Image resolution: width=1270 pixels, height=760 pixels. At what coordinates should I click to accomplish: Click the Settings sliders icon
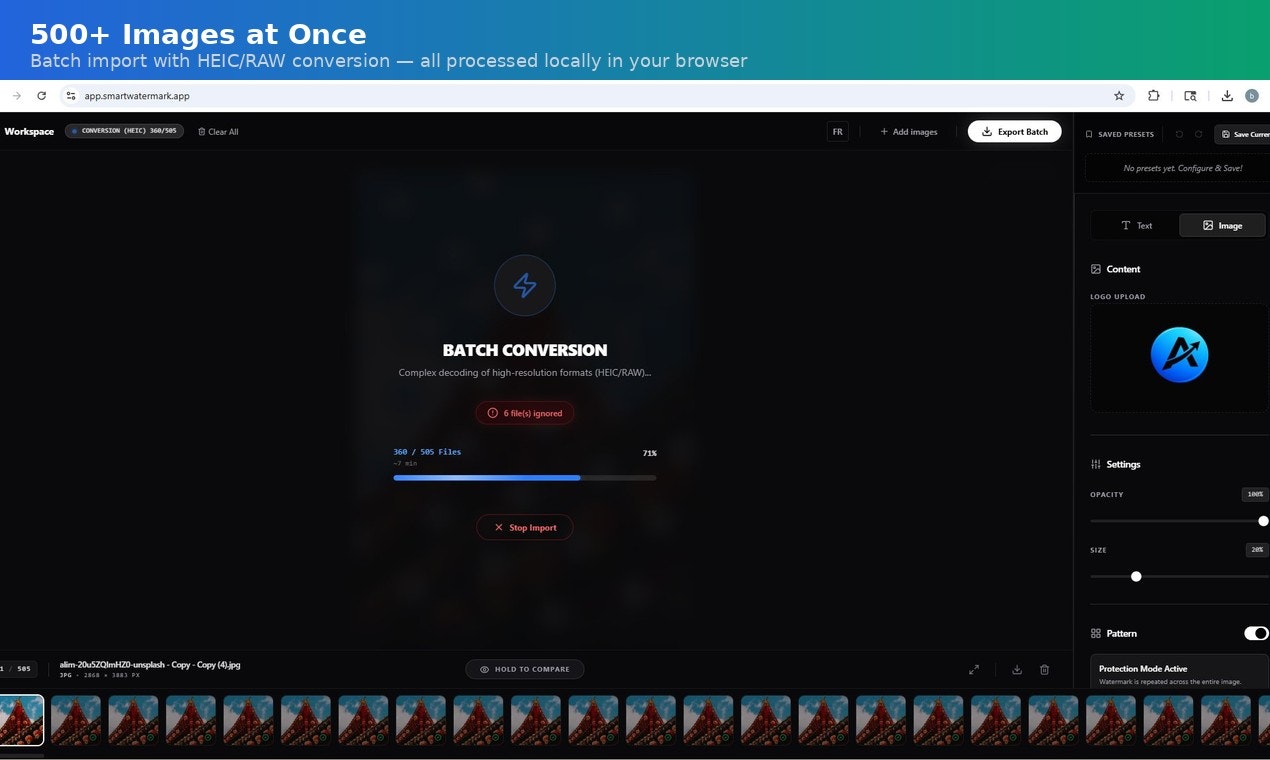1096,464
